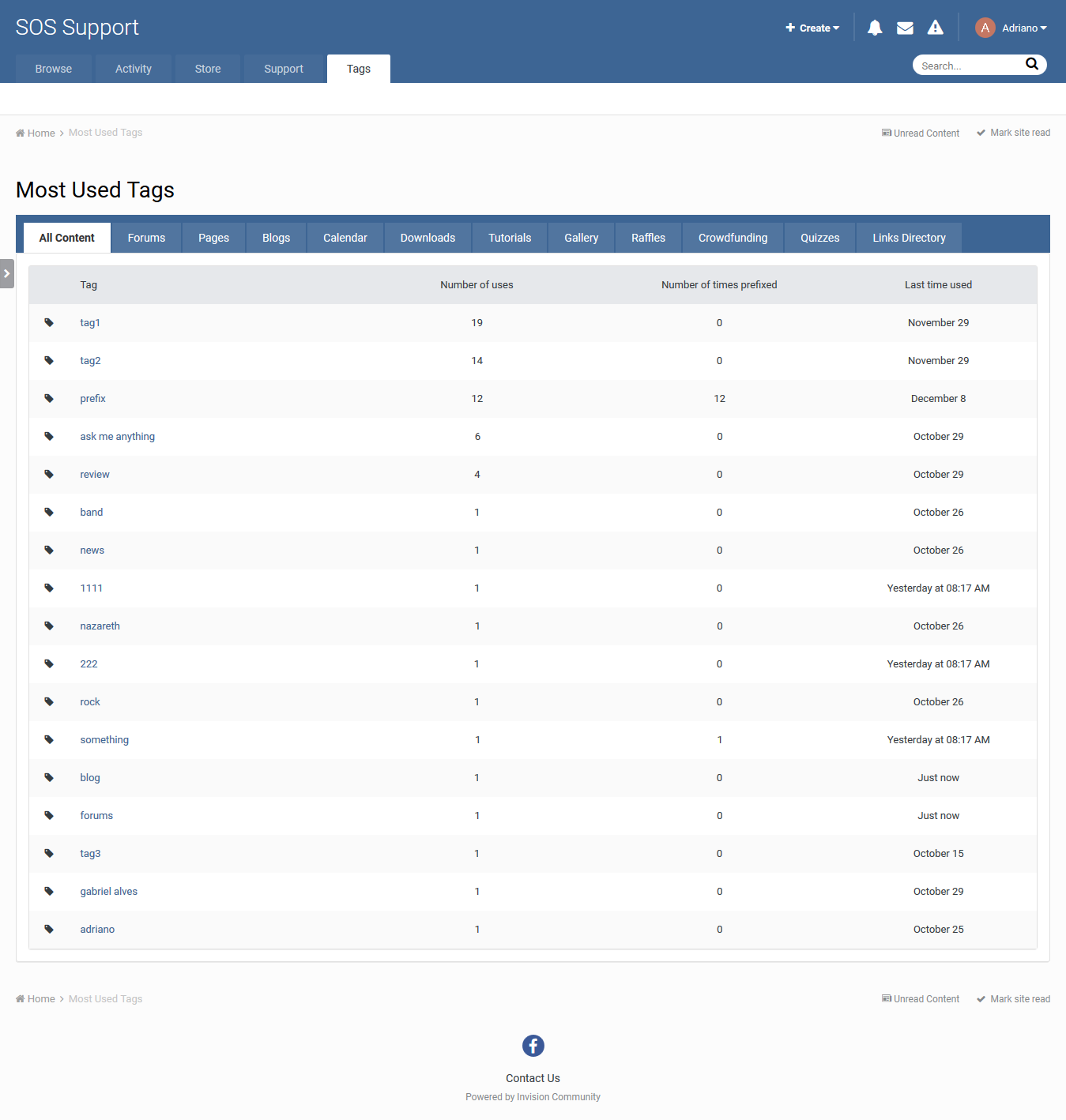Click the December 8 date cell
The height and width of the screenshot is (1120, 1066).
[938, 398]
